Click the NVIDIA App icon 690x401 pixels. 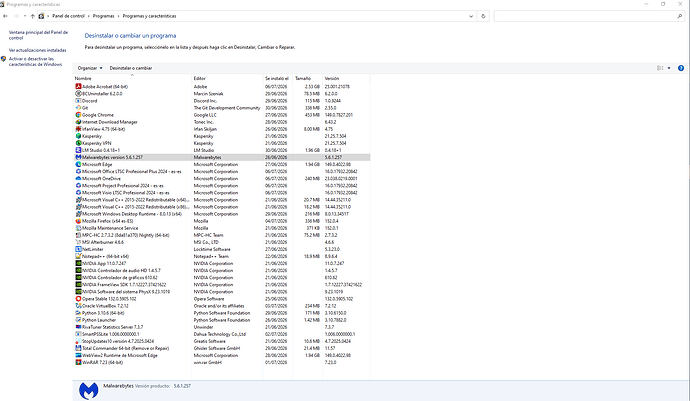click(x=78, y=263)
